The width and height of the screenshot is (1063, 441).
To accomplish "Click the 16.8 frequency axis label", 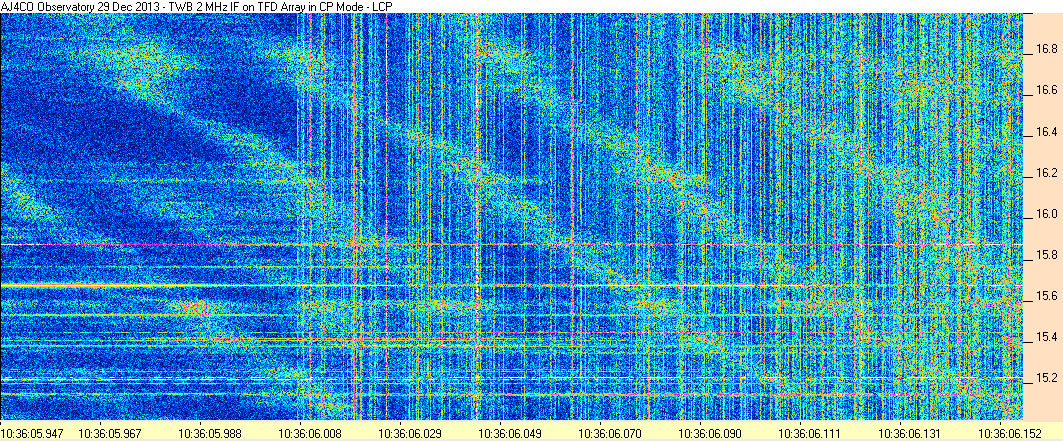I will [x=1046, y=49].
